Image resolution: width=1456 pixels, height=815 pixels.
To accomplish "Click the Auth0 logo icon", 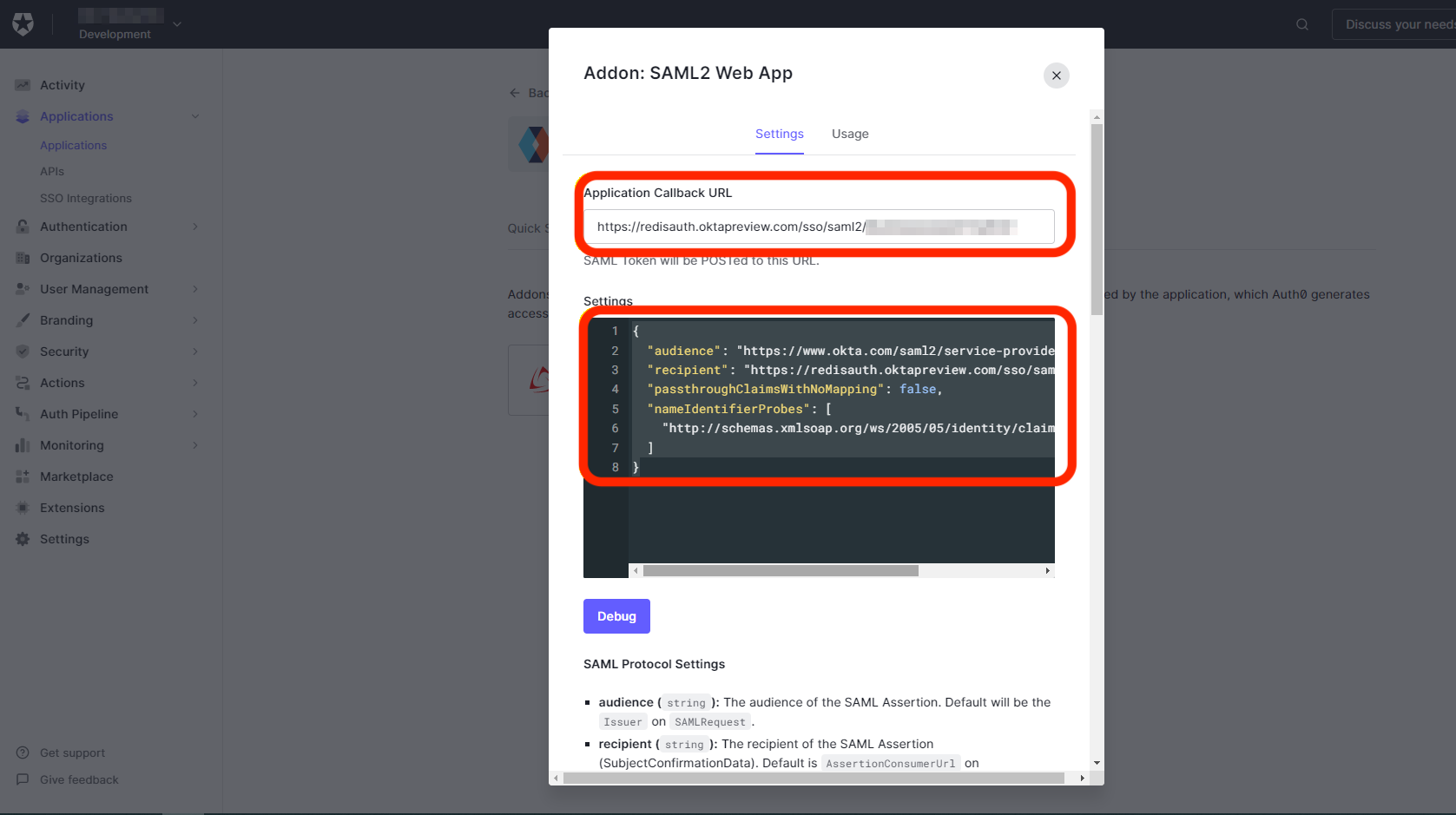I will (x=23, y=24).
